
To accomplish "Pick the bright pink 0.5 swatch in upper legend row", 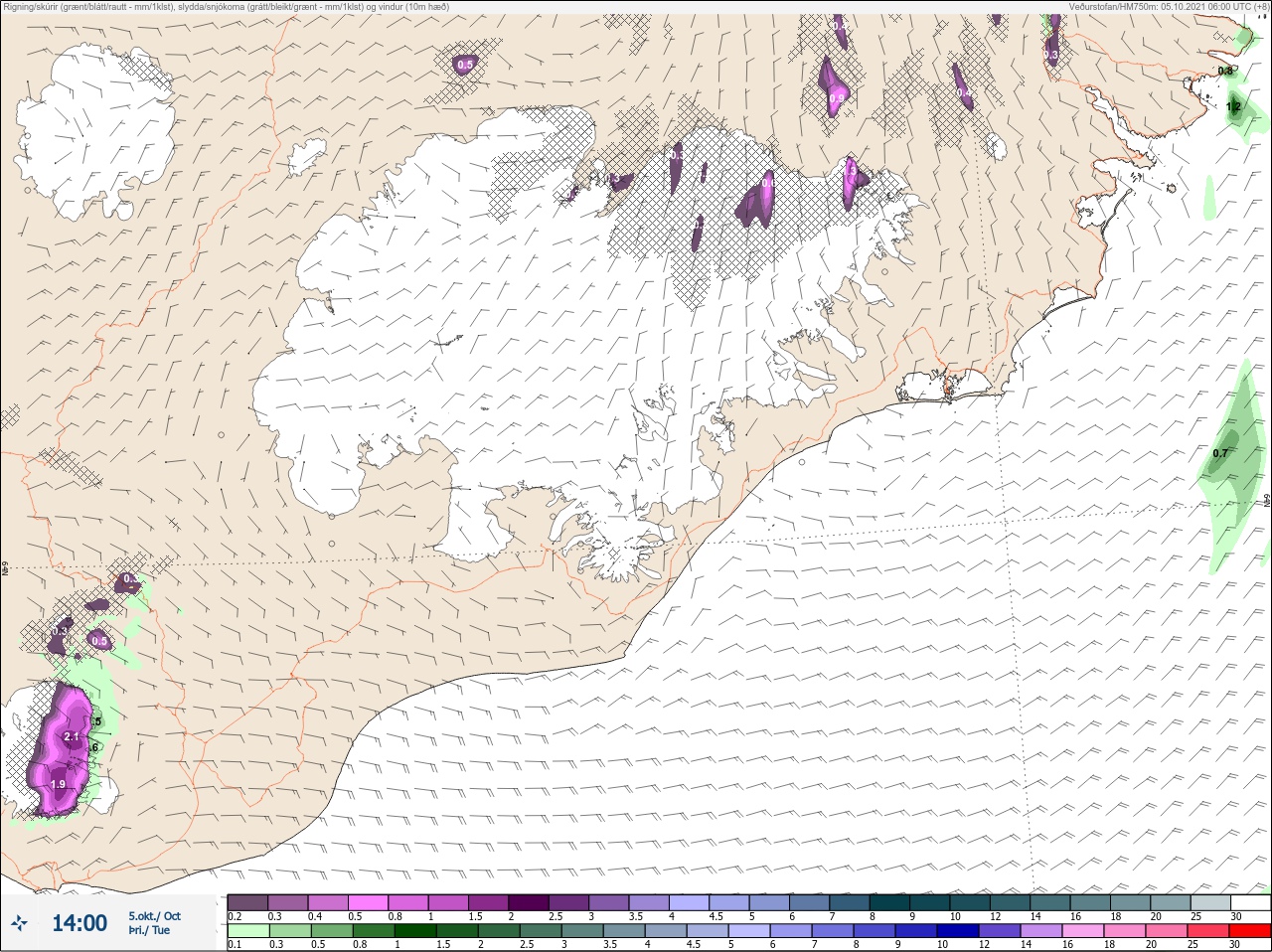I will pyautogui.click(x=368, y=902).
